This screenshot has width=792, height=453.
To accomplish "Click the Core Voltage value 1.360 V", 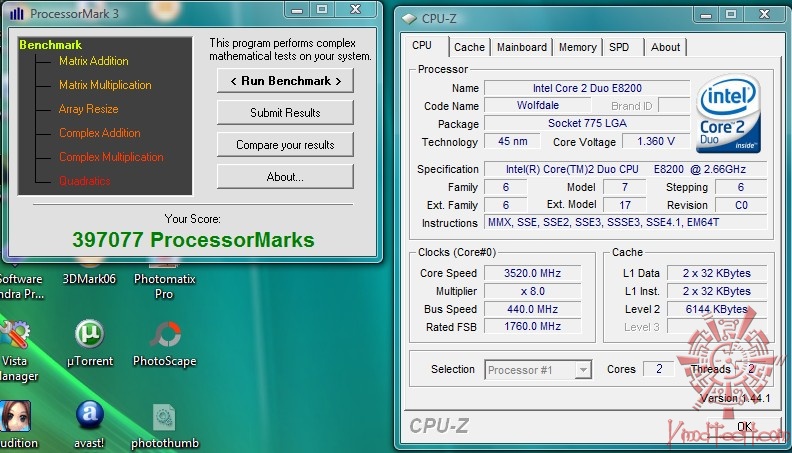I will coord(656,141).
